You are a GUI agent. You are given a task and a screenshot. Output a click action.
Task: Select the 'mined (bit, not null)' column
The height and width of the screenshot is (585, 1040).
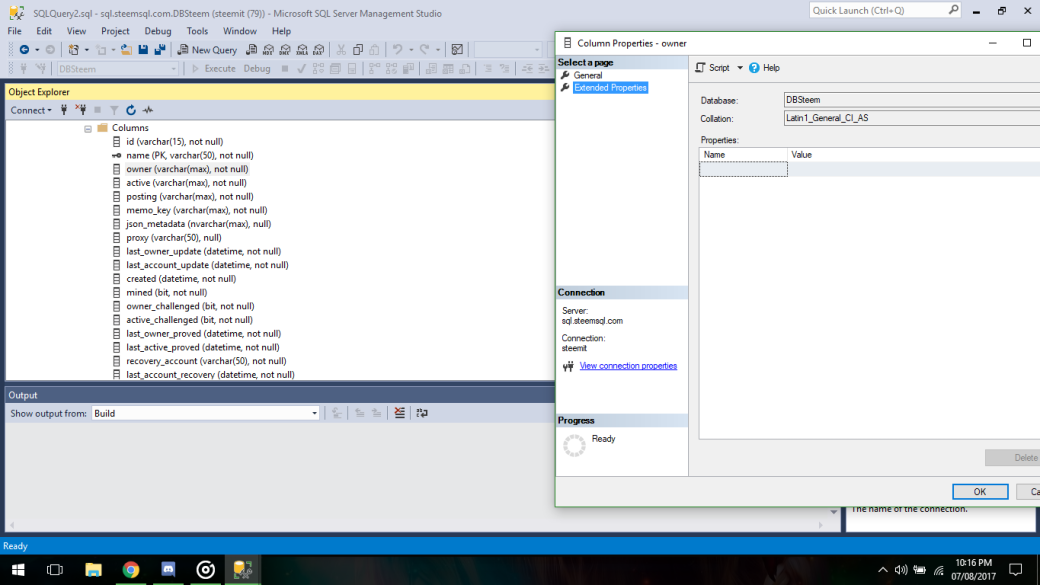coord(166,292)
